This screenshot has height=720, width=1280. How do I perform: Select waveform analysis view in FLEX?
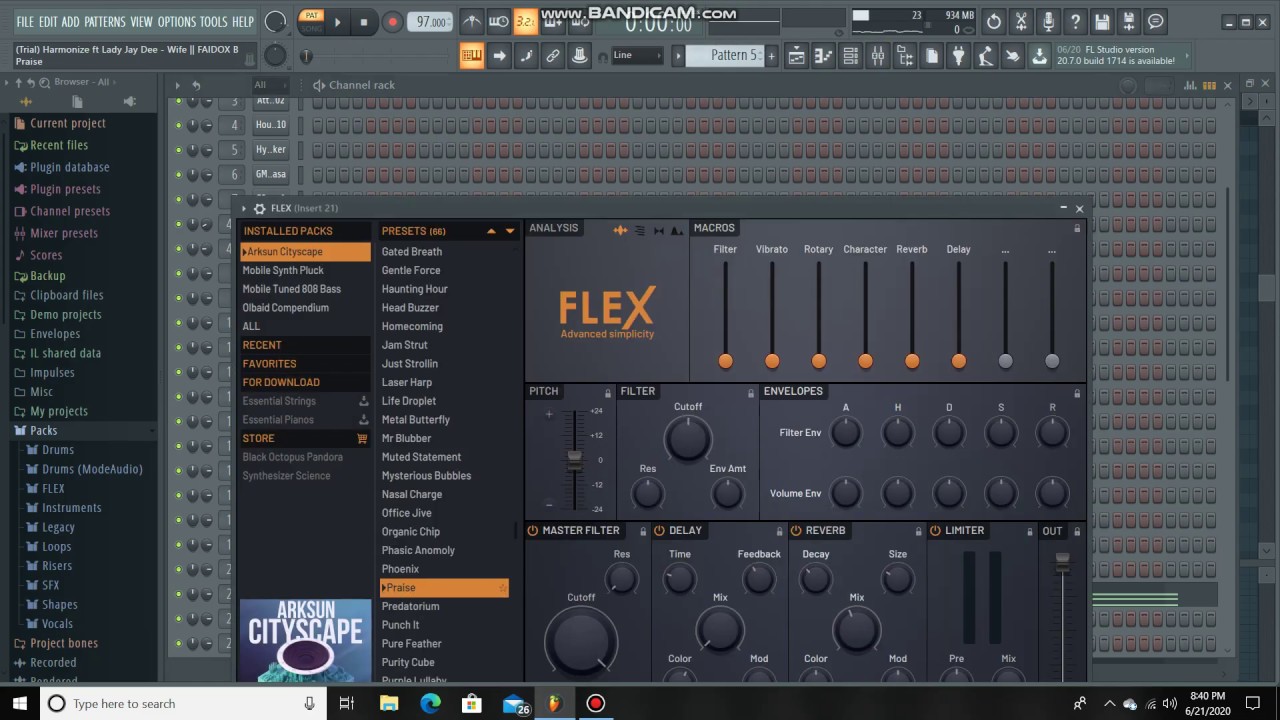620,230
